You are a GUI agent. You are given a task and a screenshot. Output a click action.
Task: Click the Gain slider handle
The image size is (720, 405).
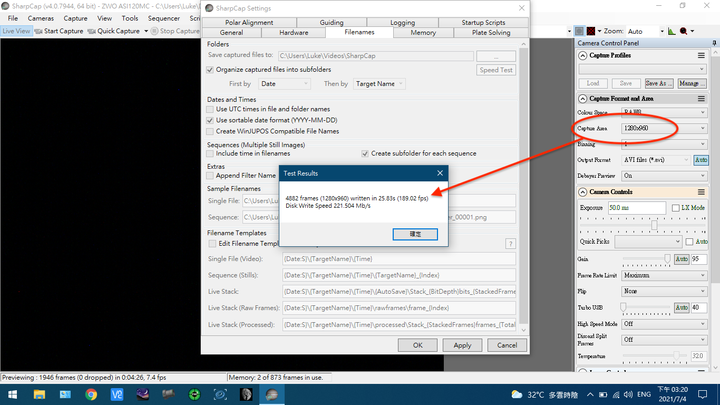pyautogui.click(x=667, y=259)
